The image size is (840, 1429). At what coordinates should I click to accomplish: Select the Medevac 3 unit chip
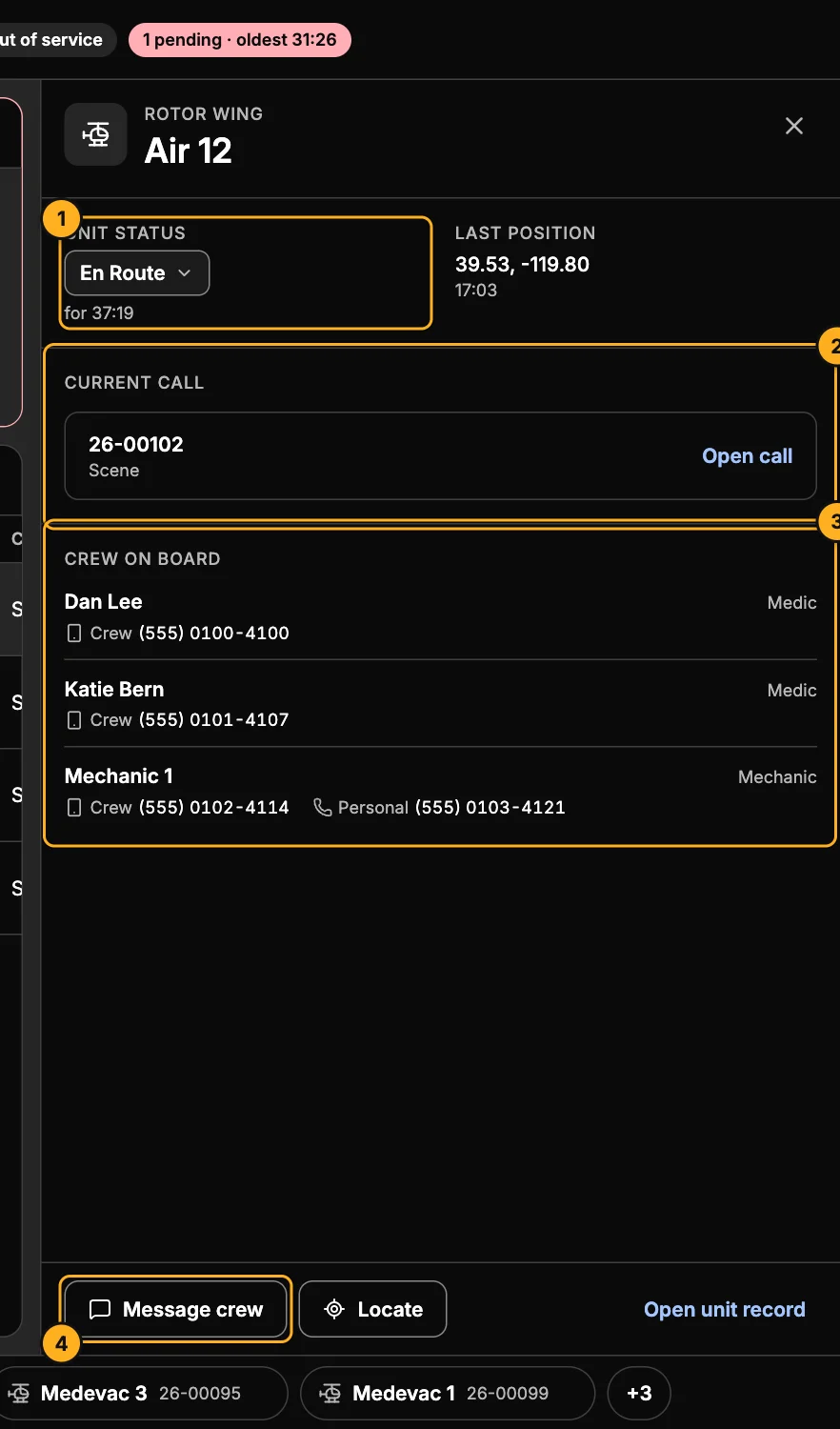coord(140,1393)
